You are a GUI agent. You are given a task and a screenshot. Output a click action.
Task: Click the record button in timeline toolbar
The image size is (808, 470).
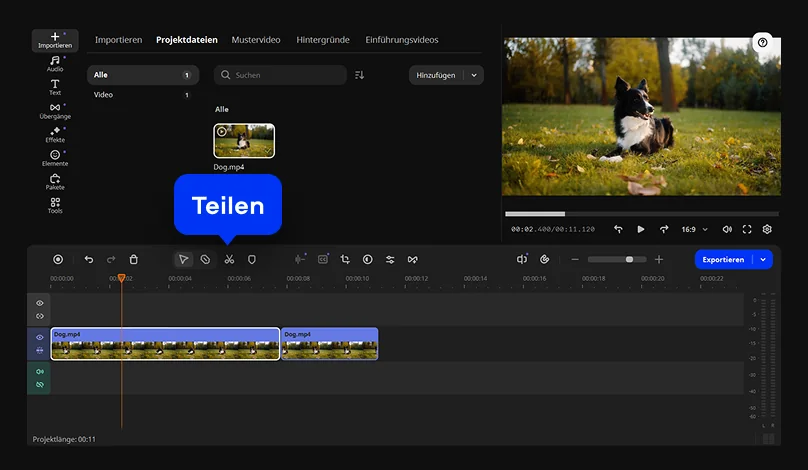click(x=58, y=259)
